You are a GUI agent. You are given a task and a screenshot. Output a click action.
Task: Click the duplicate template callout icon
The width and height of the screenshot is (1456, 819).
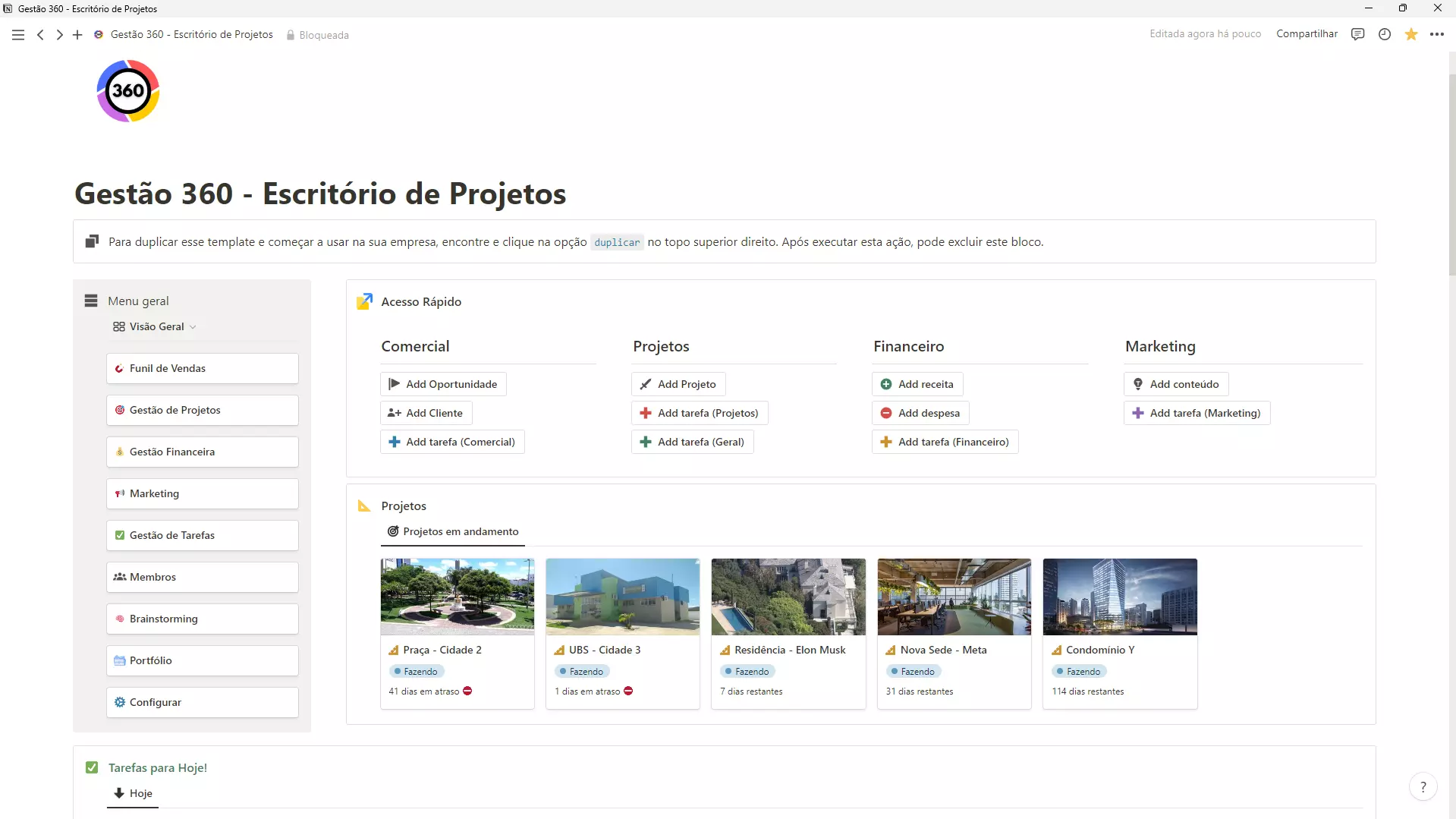click(93, 241)
